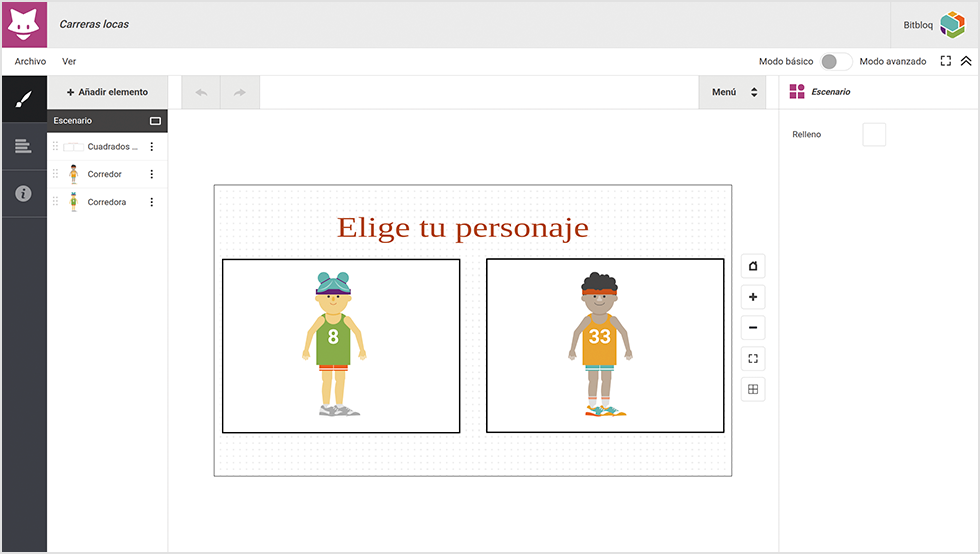Open the info tab in sidebar

(x=24, y=194)
